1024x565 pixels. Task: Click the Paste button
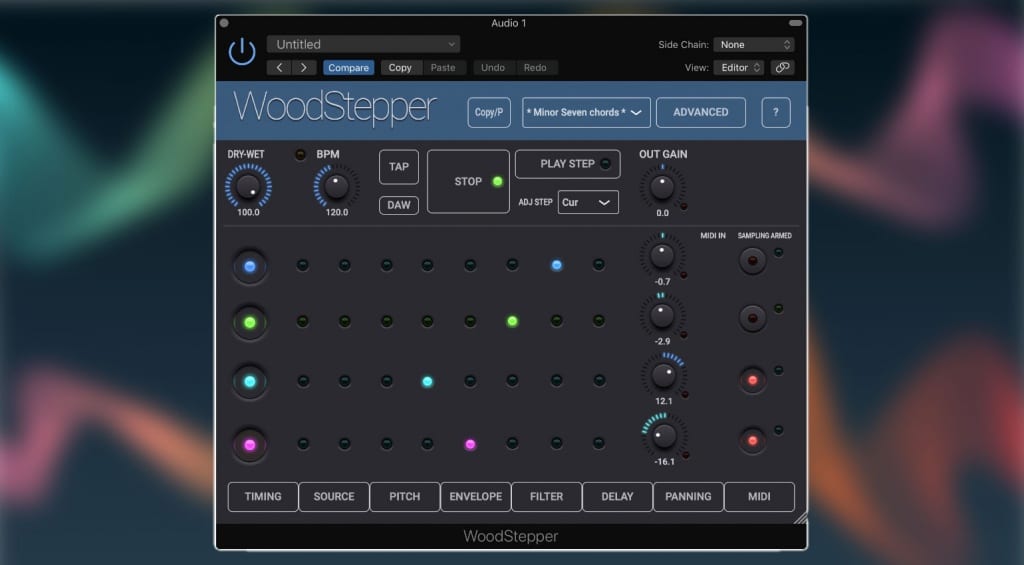pos(443,67)
